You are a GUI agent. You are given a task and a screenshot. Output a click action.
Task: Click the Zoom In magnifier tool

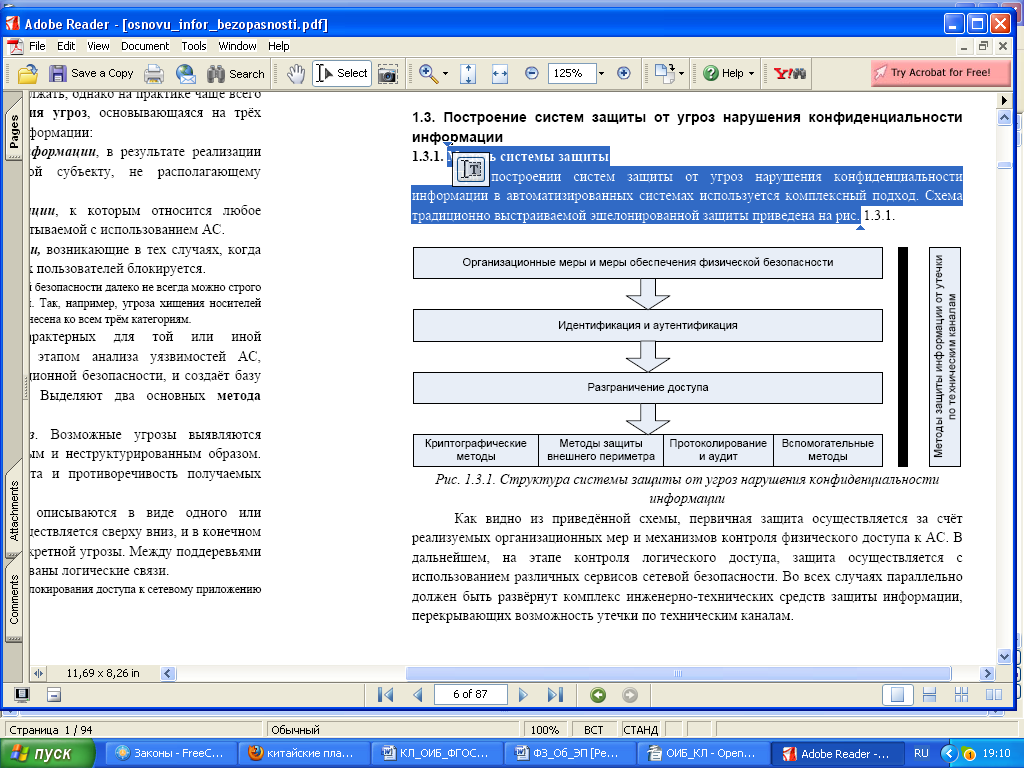pyautogui.click(x=428, y=73)
